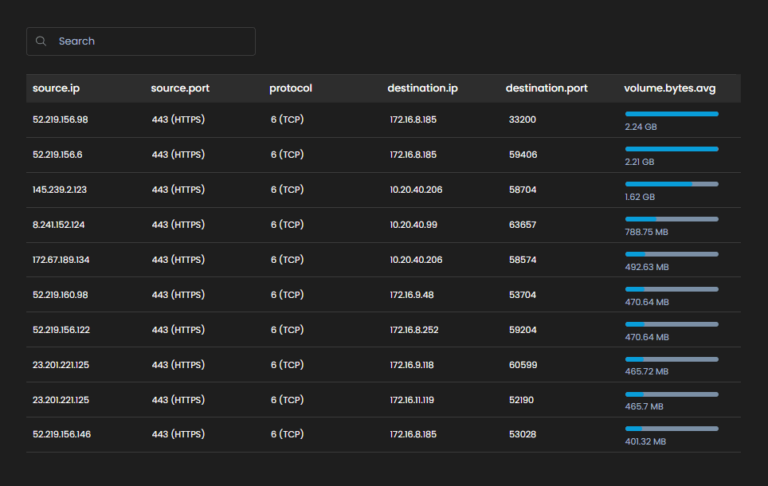The image size is (768, 486).
Task: Sort by volume.bytes.avg column header
Action: [670, 88]
